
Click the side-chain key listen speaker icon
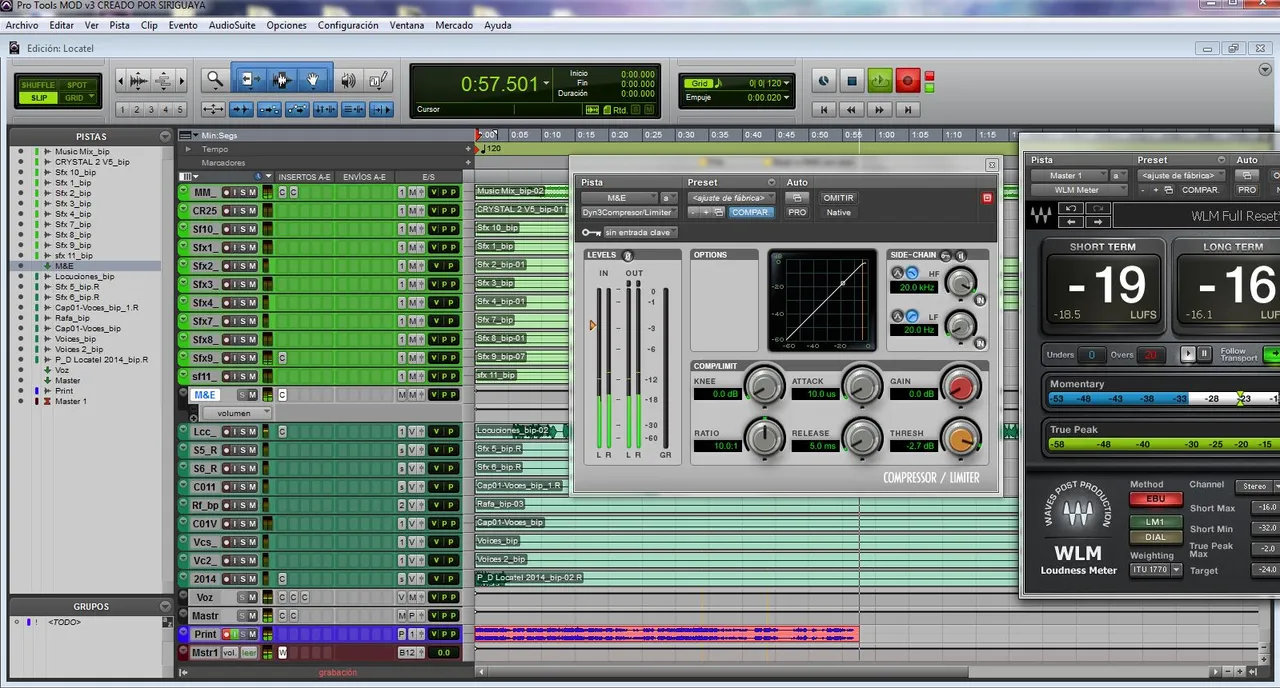(x=960, y=255)
